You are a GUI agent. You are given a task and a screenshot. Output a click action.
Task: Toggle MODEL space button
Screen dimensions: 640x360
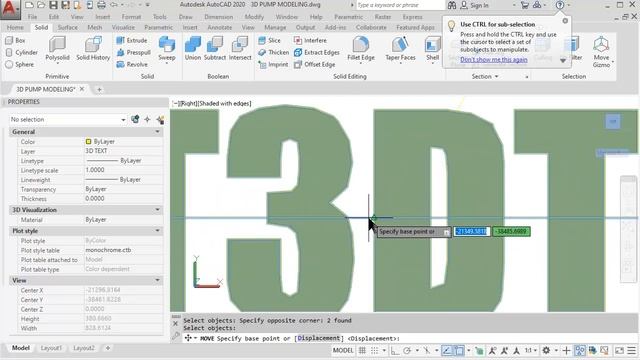coord(343,351)
